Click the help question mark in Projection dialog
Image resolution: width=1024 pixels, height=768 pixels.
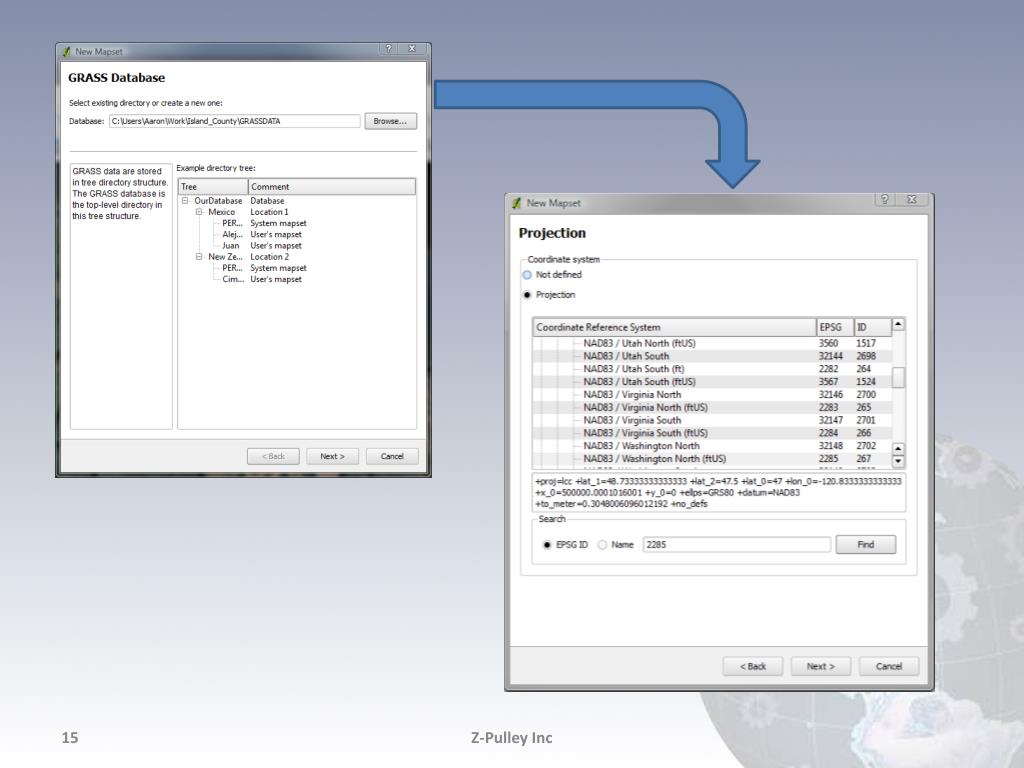coord(884,200)
